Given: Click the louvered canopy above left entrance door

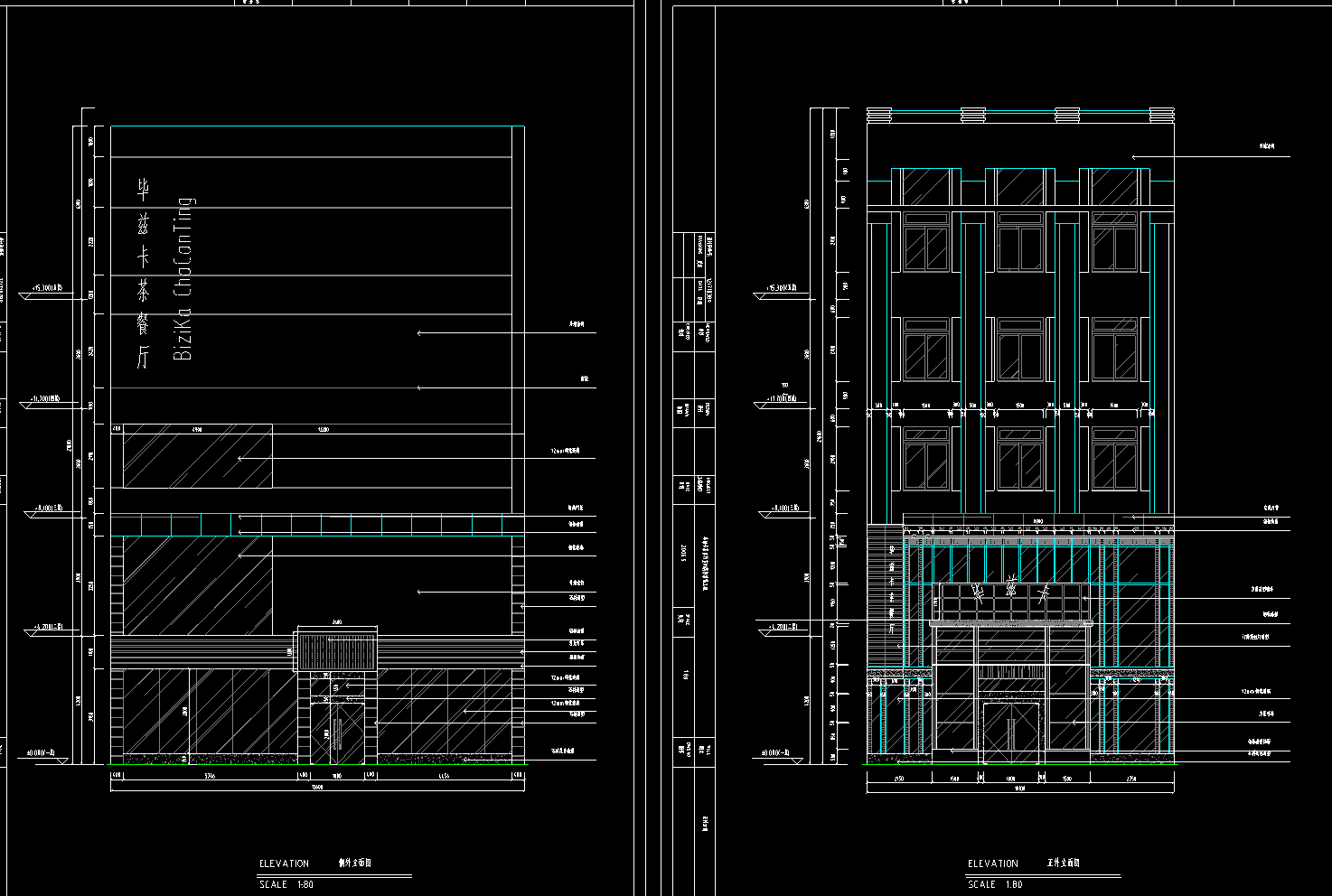Looking at the screenshot, I should click(336, 651).
